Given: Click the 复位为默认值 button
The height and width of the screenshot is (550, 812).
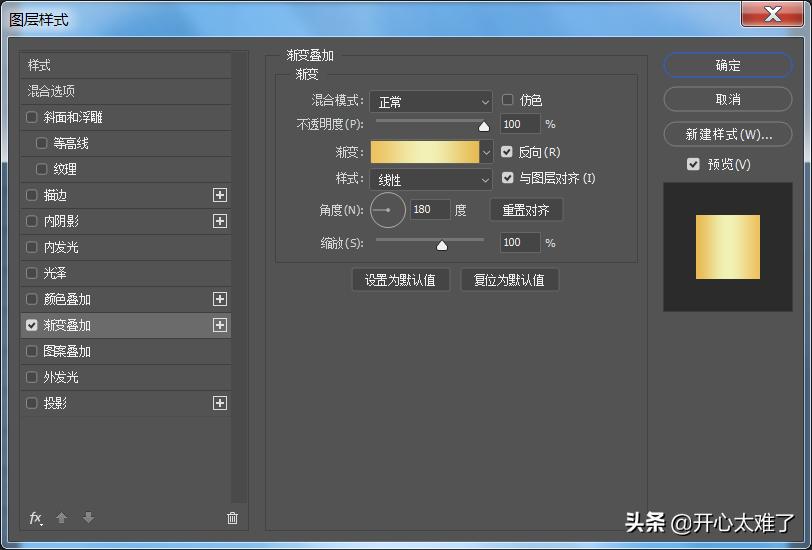Looking at the screenshot, I should (x=510, y=280).
